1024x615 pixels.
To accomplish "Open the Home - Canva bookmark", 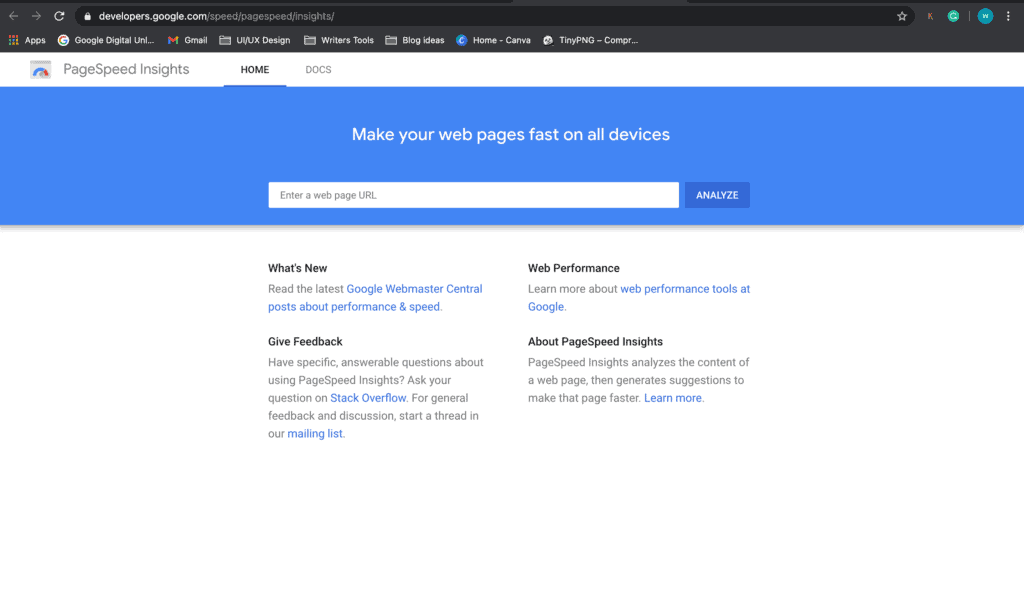I will [x=493, y=40].
